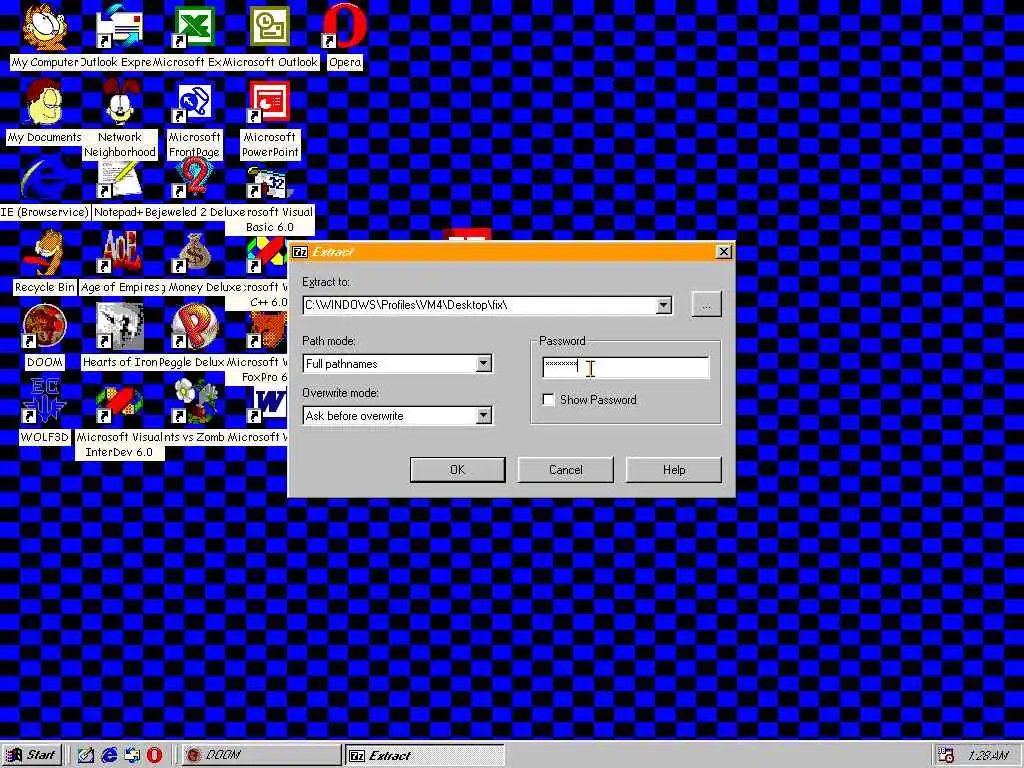Close the Extract dialog with X button
Viewport: 1024px width, 768px height.
coord(724,251)
